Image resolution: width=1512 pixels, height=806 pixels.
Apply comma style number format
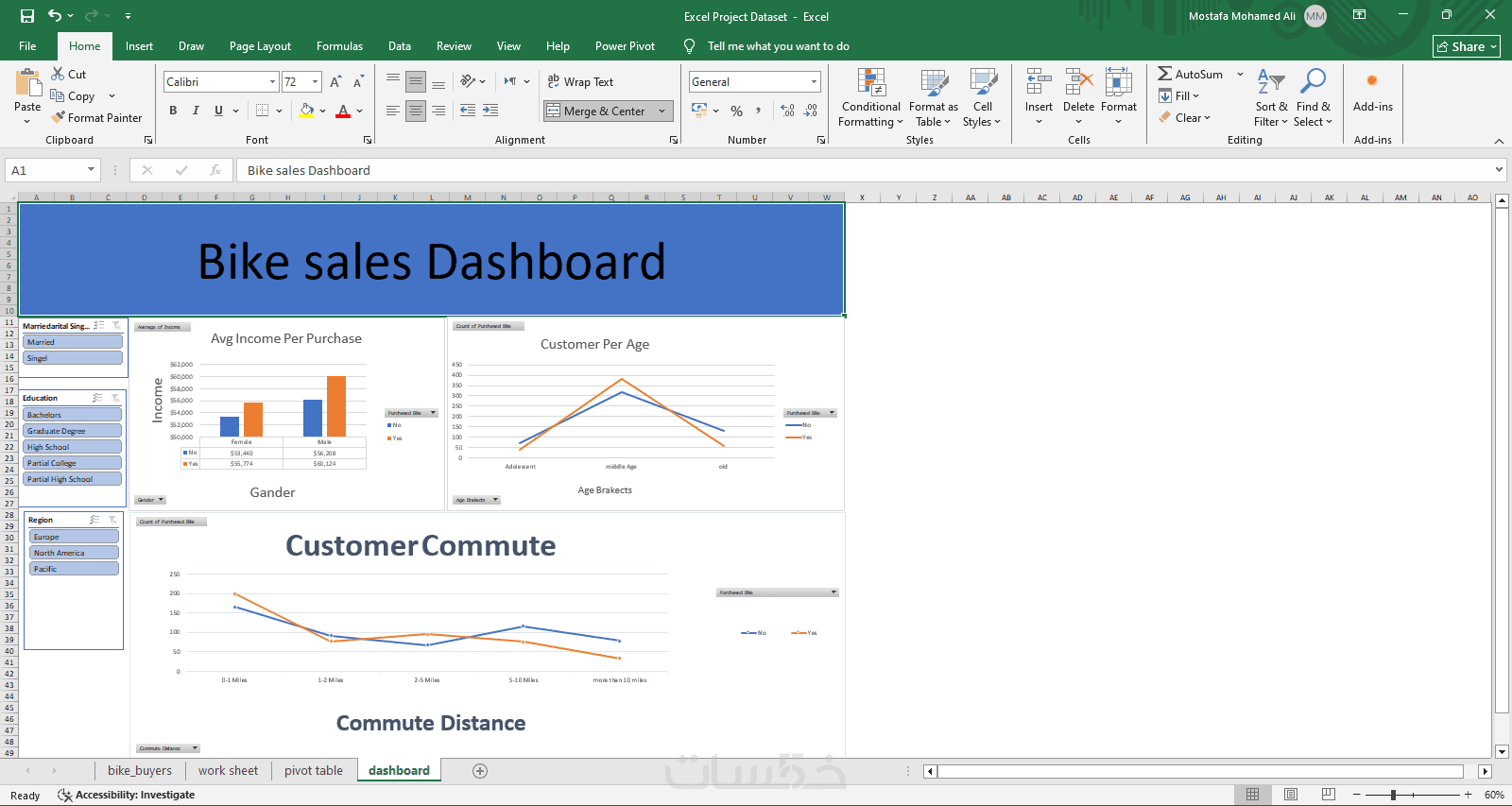758,111
